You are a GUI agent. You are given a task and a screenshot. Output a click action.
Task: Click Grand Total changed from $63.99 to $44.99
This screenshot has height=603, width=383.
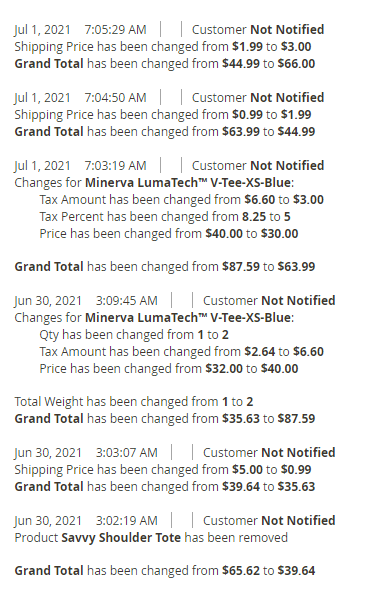pos(165,132)
